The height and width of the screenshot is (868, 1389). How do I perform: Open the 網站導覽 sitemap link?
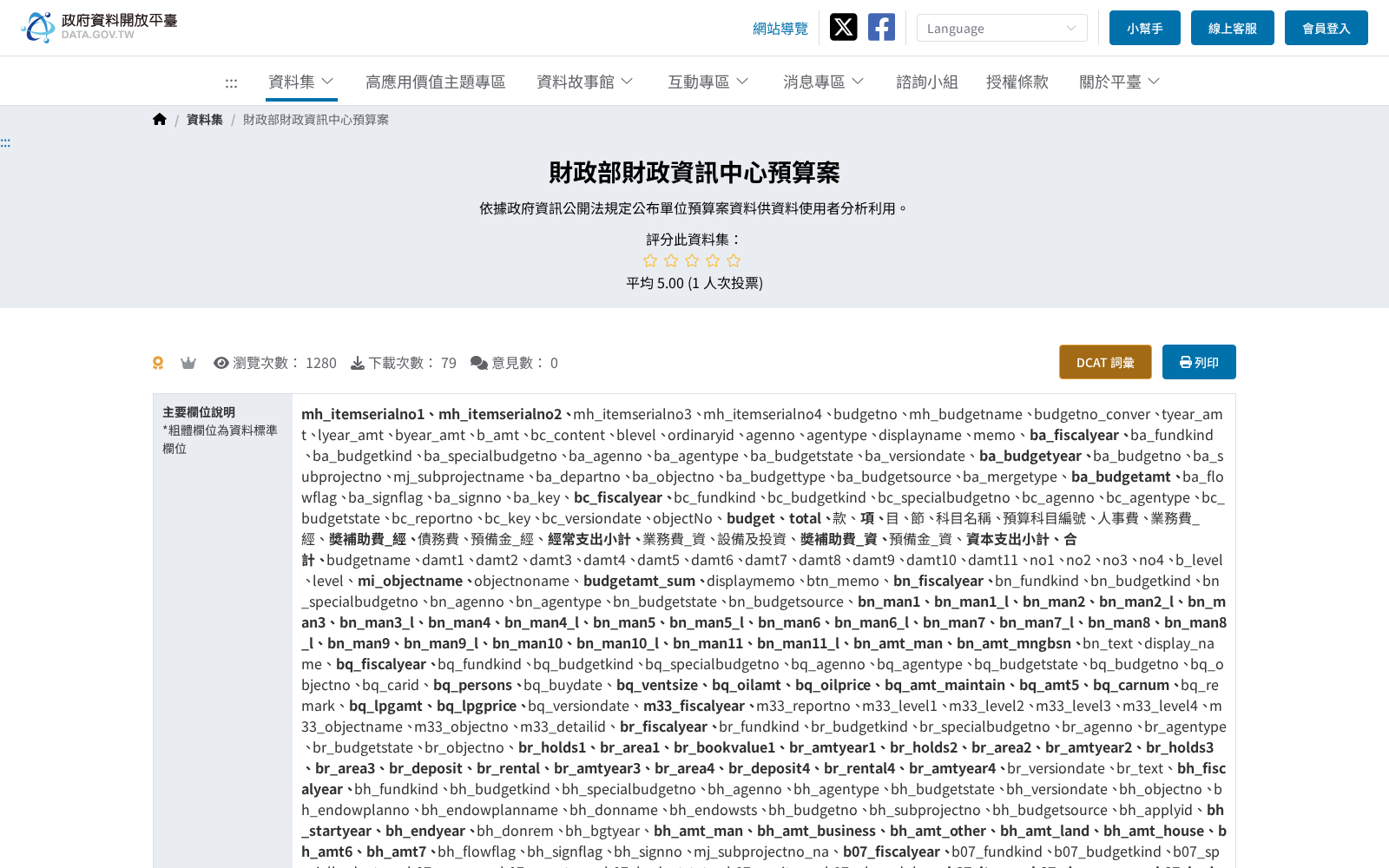[x=780, y=29]
